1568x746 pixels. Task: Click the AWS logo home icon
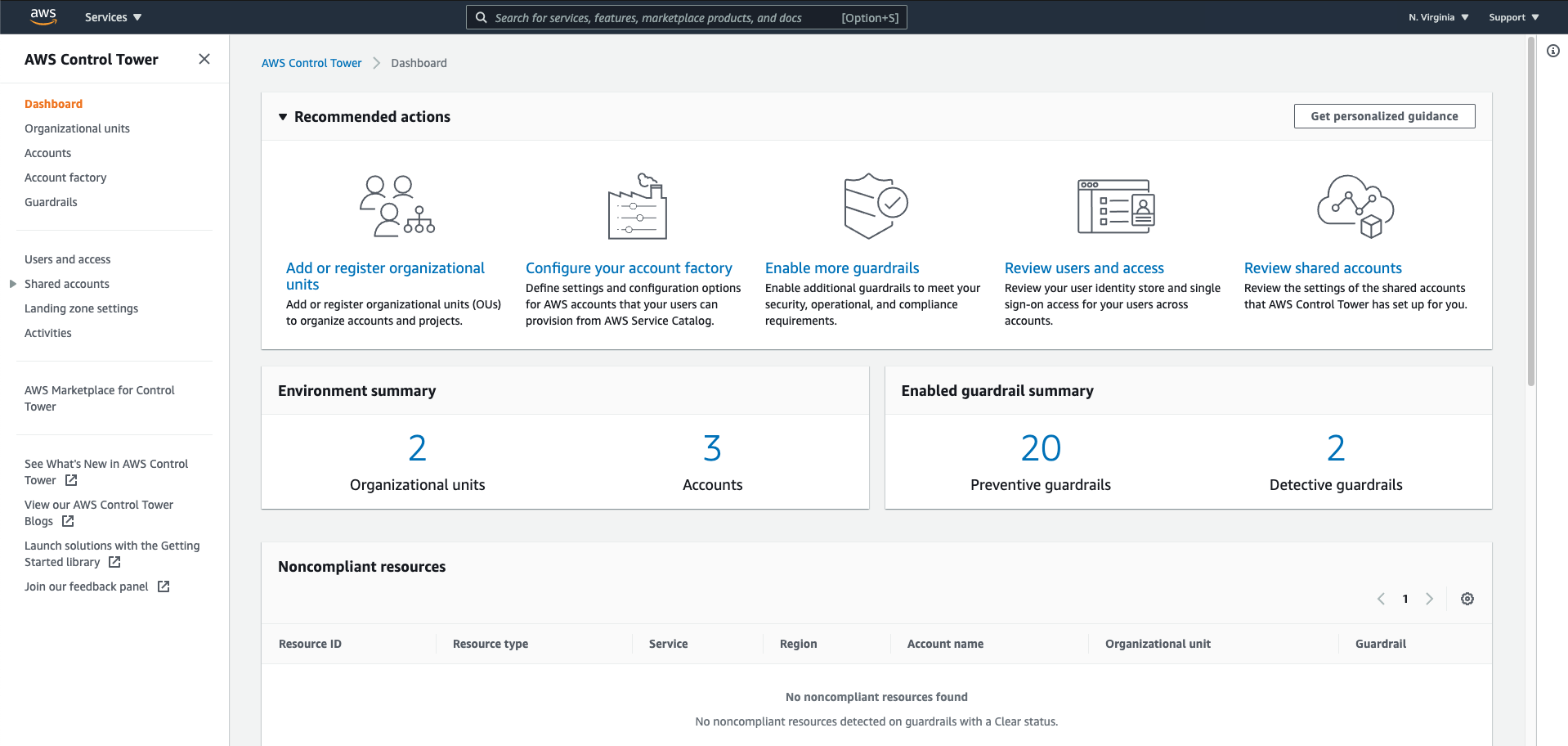point(43,16)
